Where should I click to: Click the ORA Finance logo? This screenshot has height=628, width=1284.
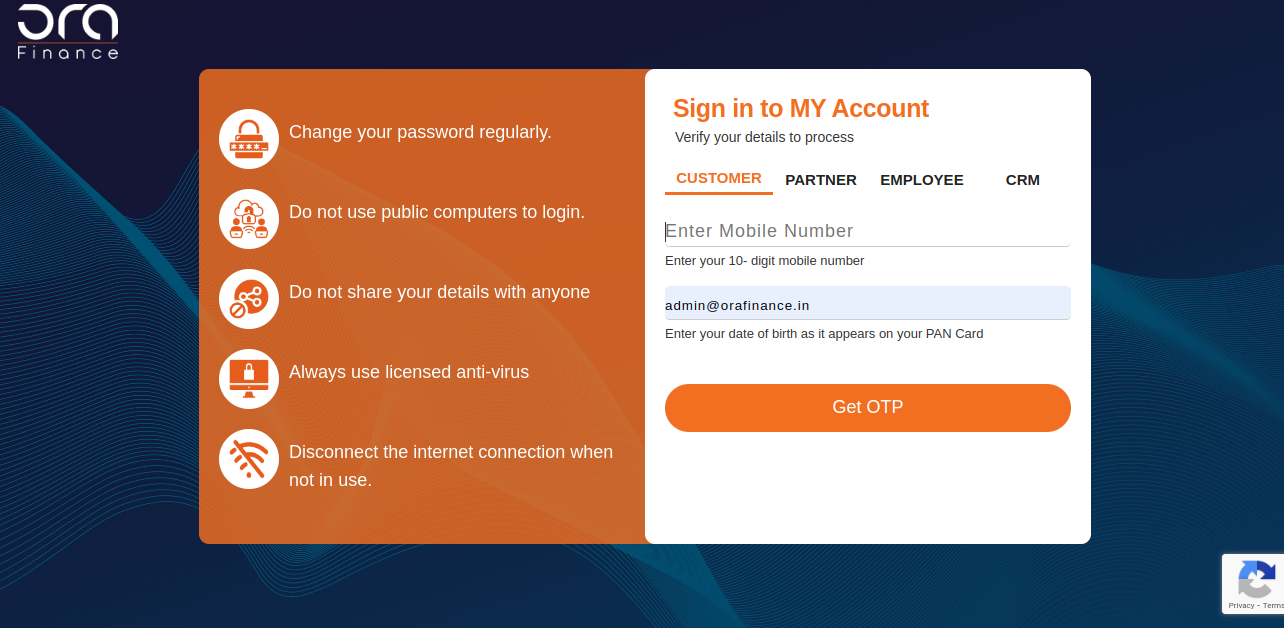point(68,31)
